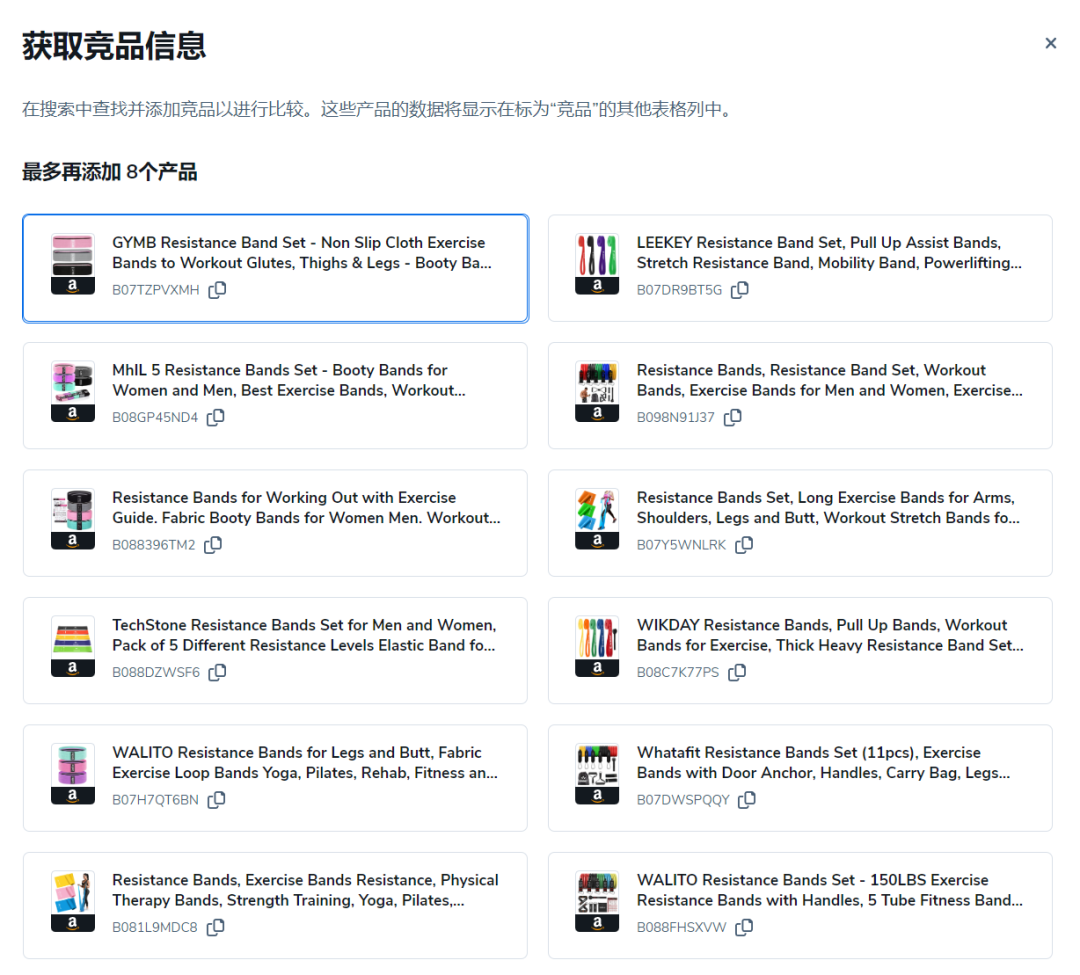The height and width of the screenshot is (975, 1080).
Task: Close the 获取竞品信息 dialog
Action: pyautogui.click(x=1050, y=43)
